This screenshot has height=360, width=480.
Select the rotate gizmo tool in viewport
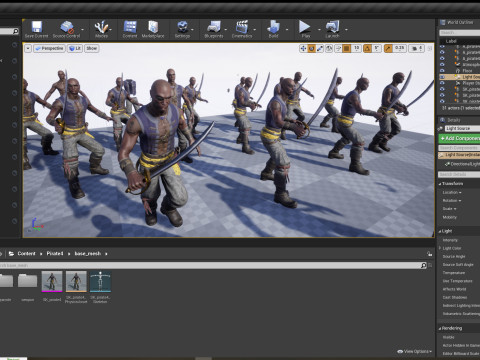pos(312,49)
